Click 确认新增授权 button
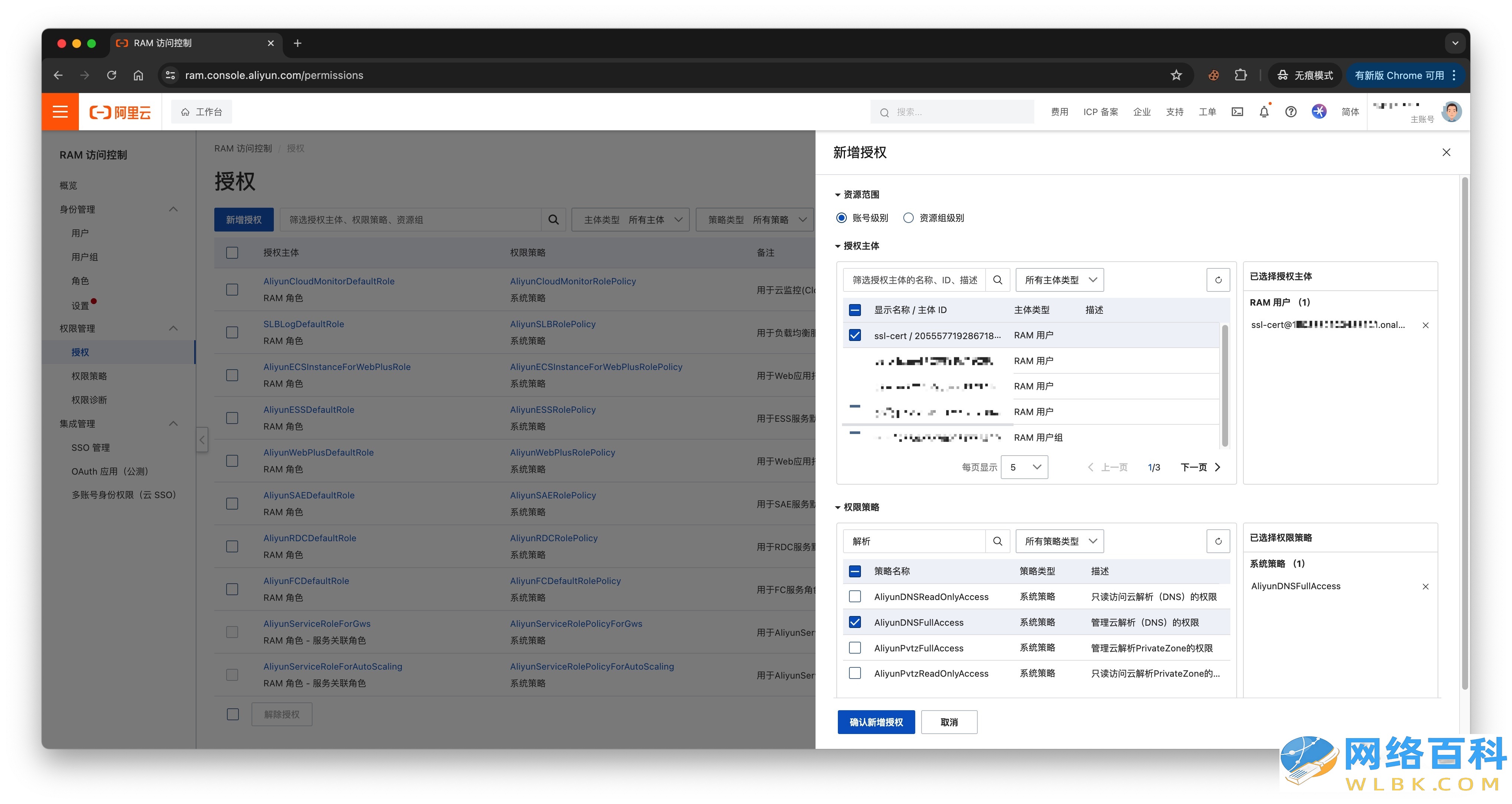The height and width of the screenshot is (804, 1512). 876,722
